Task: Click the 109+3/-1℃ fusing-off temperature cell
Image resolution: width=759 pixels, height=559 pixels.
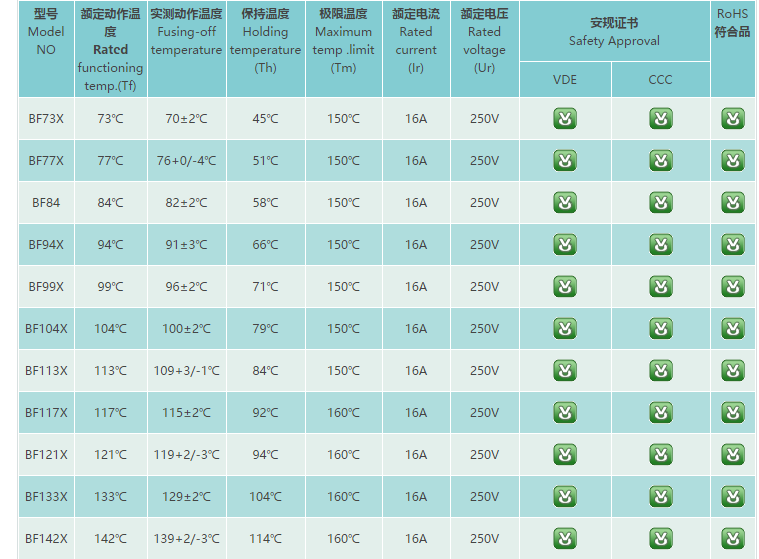Action: (186, 371)
